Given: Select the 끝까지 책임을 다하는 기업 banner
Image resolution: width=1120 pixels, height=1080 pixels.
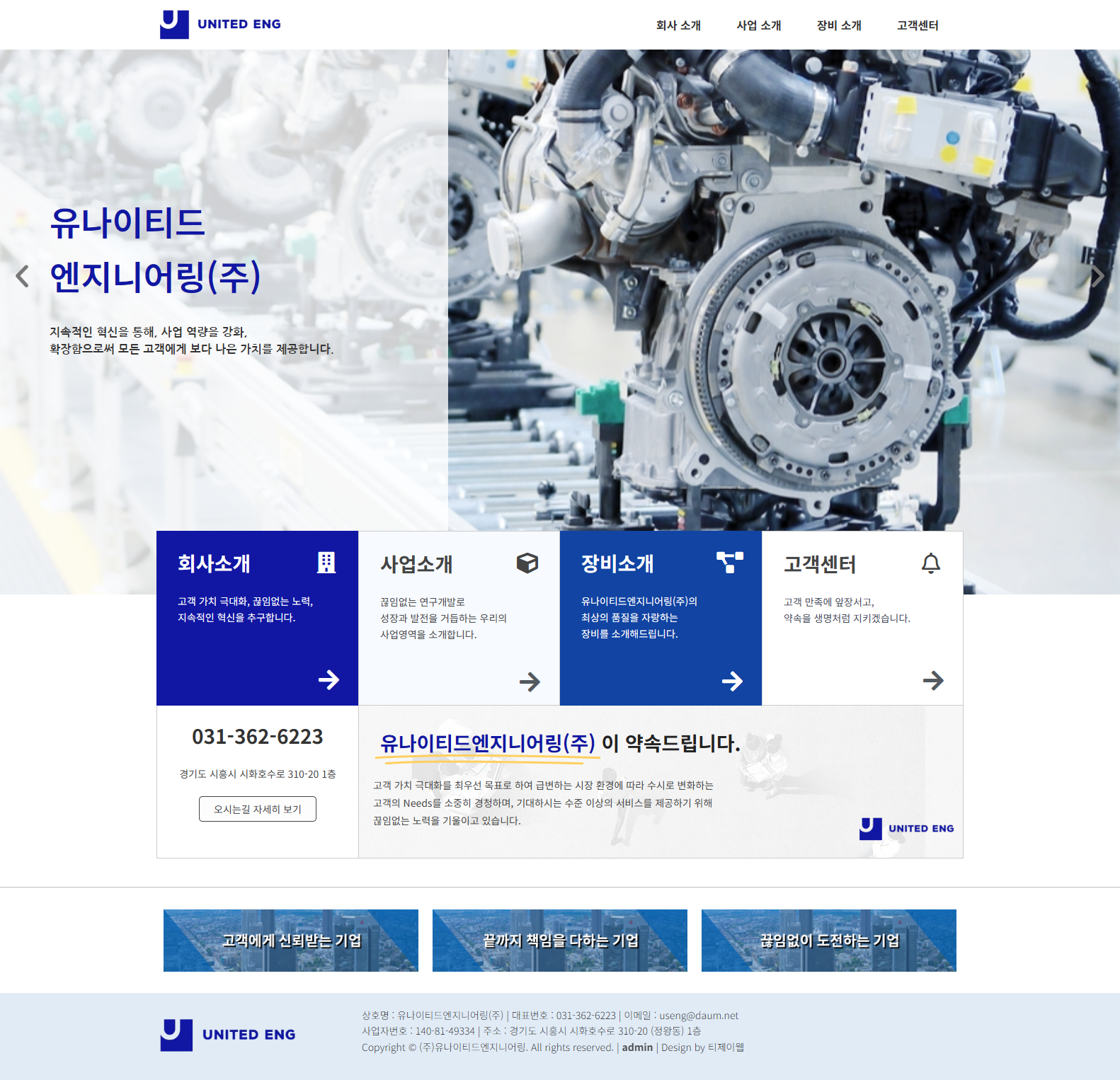Looking at the screenshot, I should click(560, 941).
